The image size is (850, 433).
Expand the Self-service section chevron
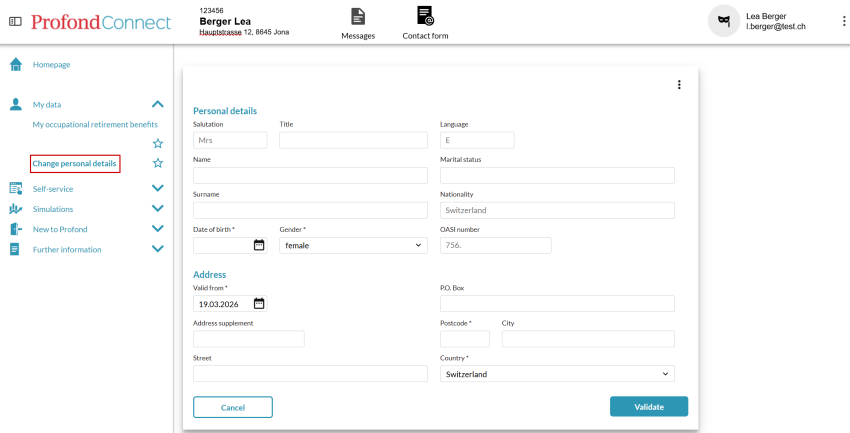(158, 188)
